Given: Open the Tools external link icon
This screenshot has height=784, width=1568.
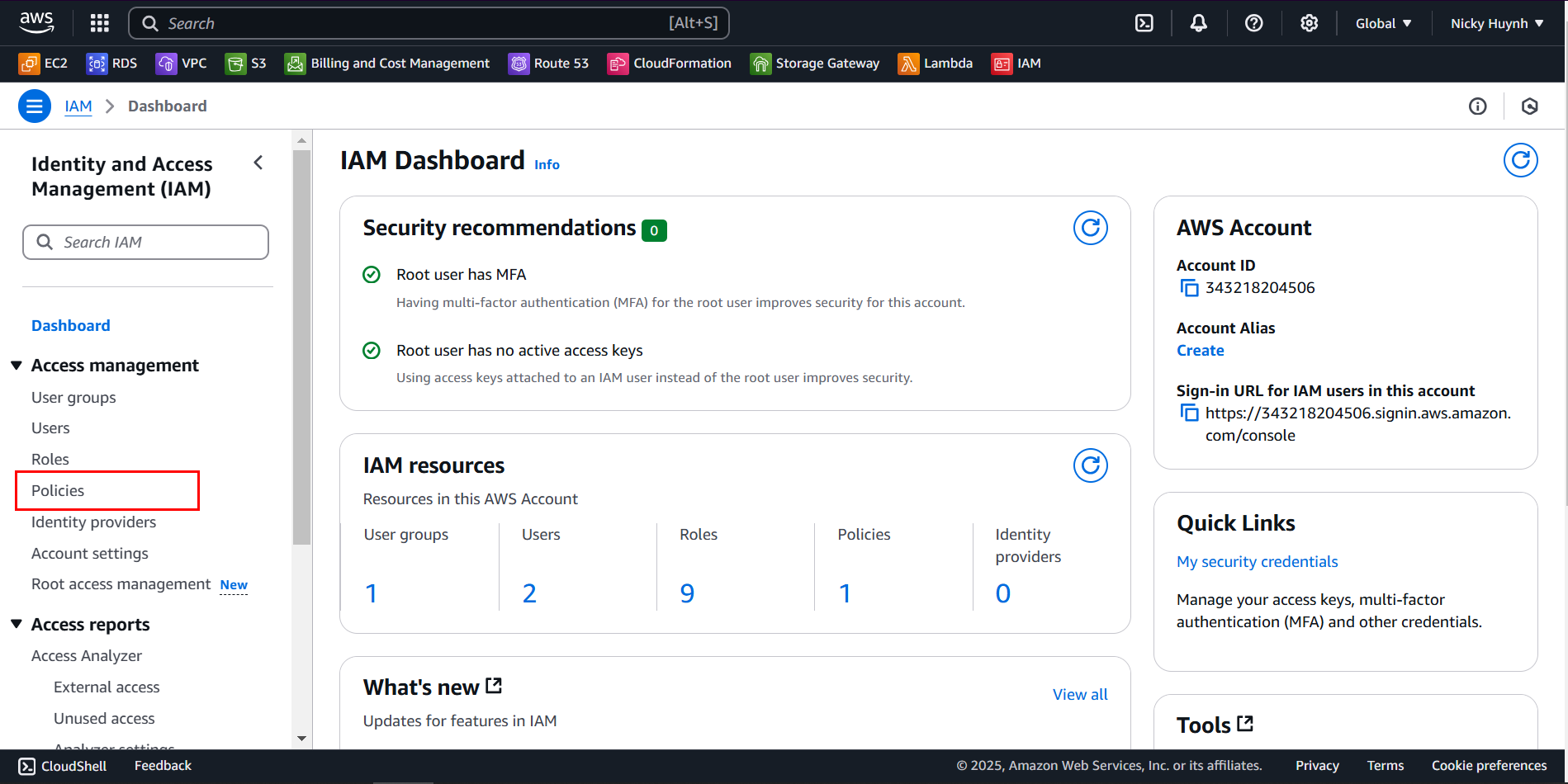Looking at the screenshot, I should pos(1245,724).
